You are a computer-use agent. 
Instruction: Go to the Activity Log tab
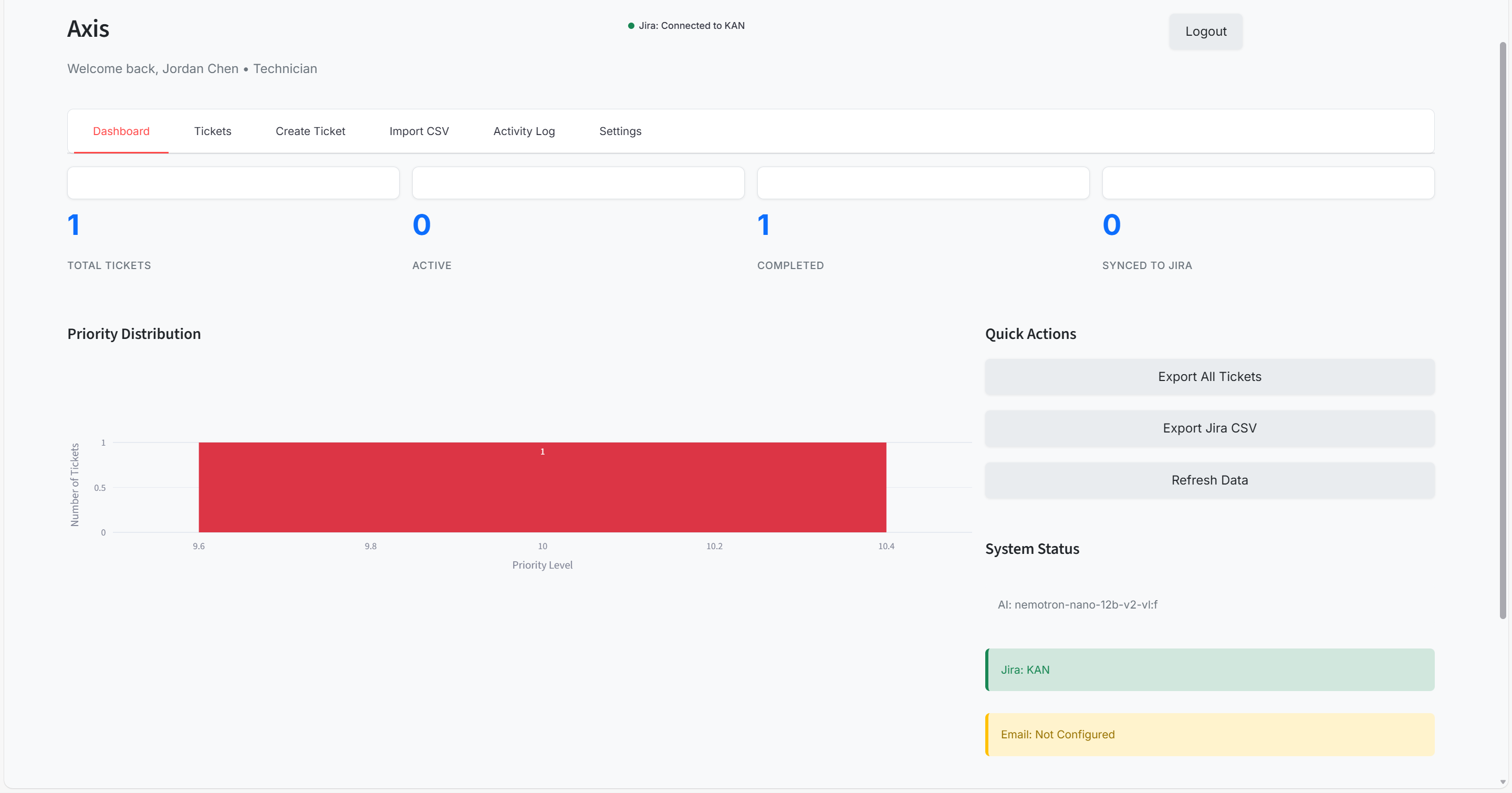(524, 131)
